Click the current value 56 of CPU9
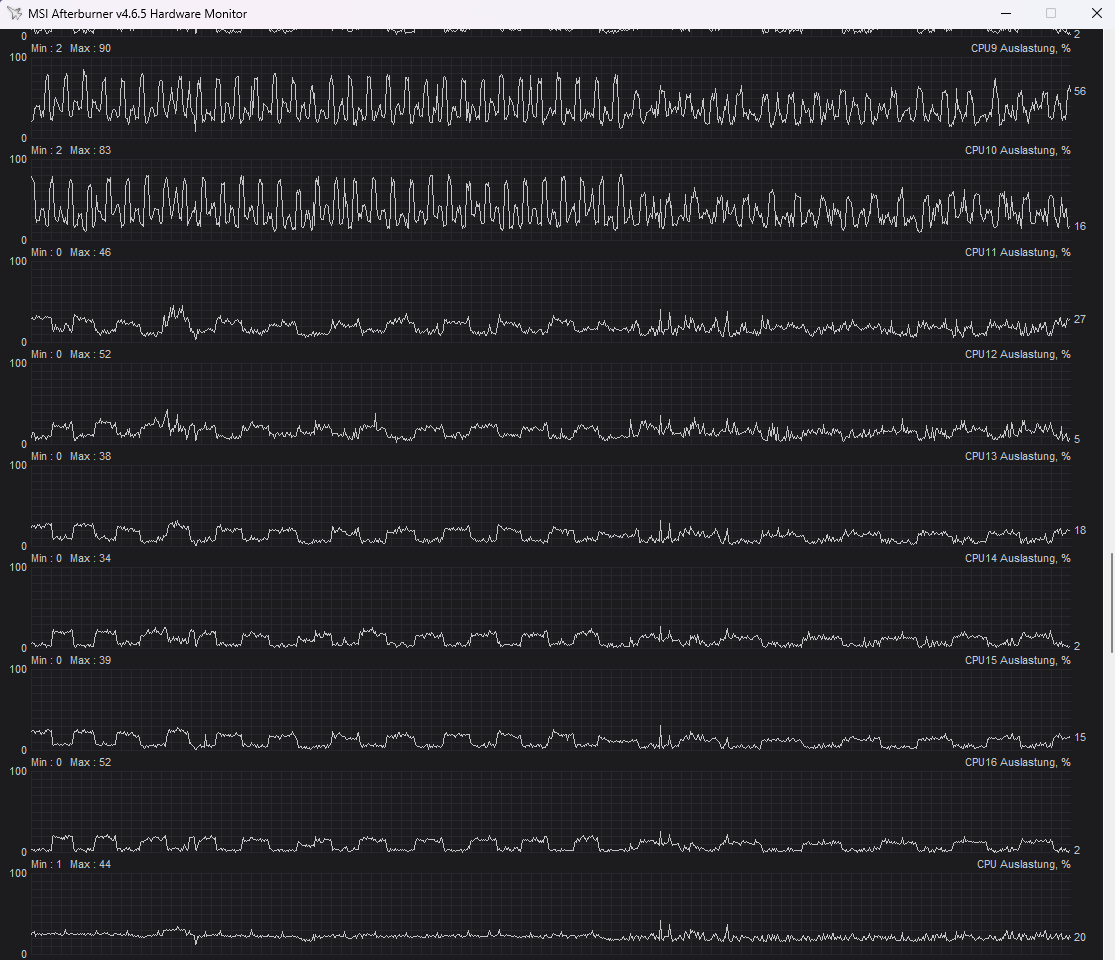This screenshot has width=1115, height=960. pyautogui.click(x=1079, y=92)
